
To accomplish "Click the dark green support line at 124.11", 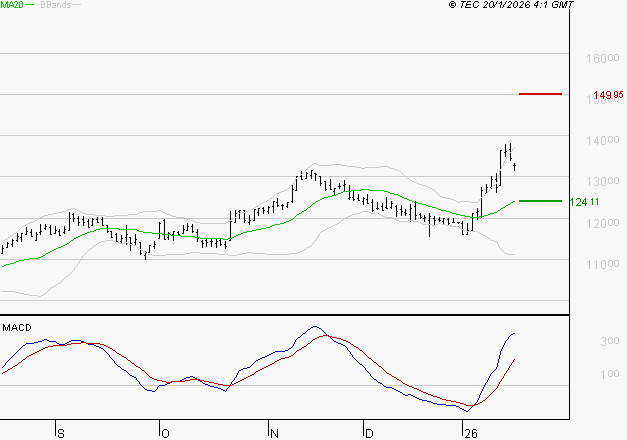I will (540, 201).
